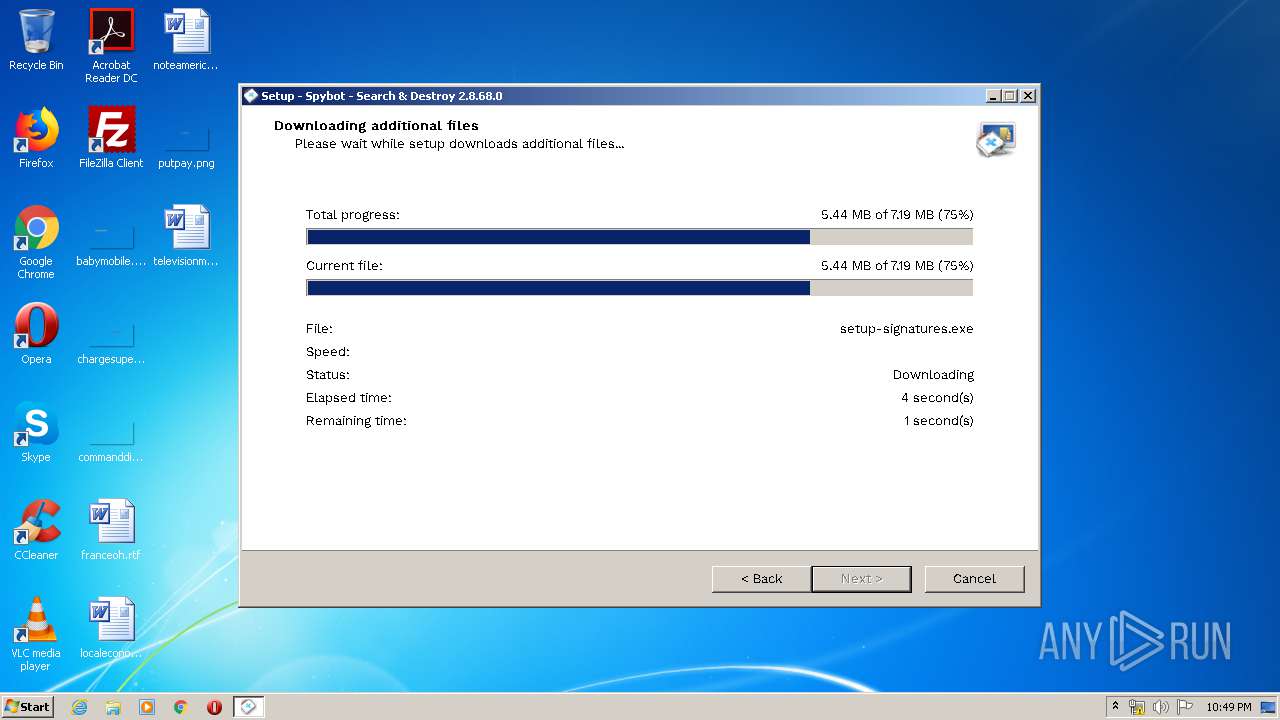Open the Action Center flag icon
1280x720 pixels.
pos(1185,707)
